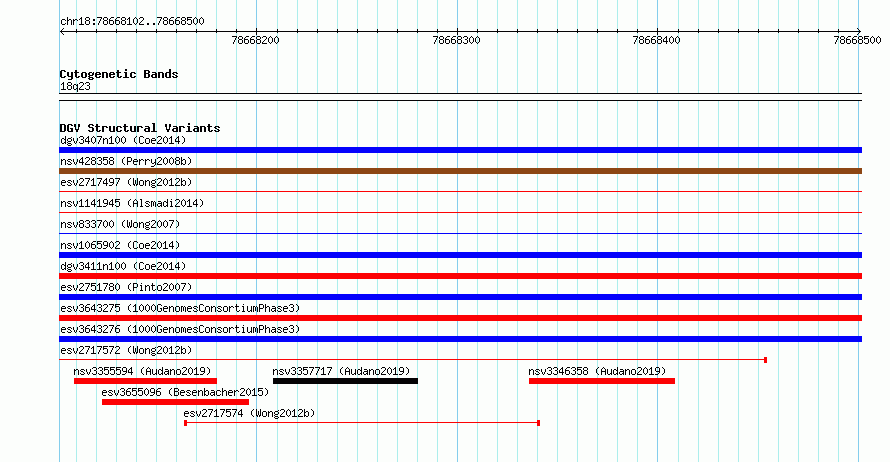
Task: Click ruler position 78668300
Action: coord(456,40)
